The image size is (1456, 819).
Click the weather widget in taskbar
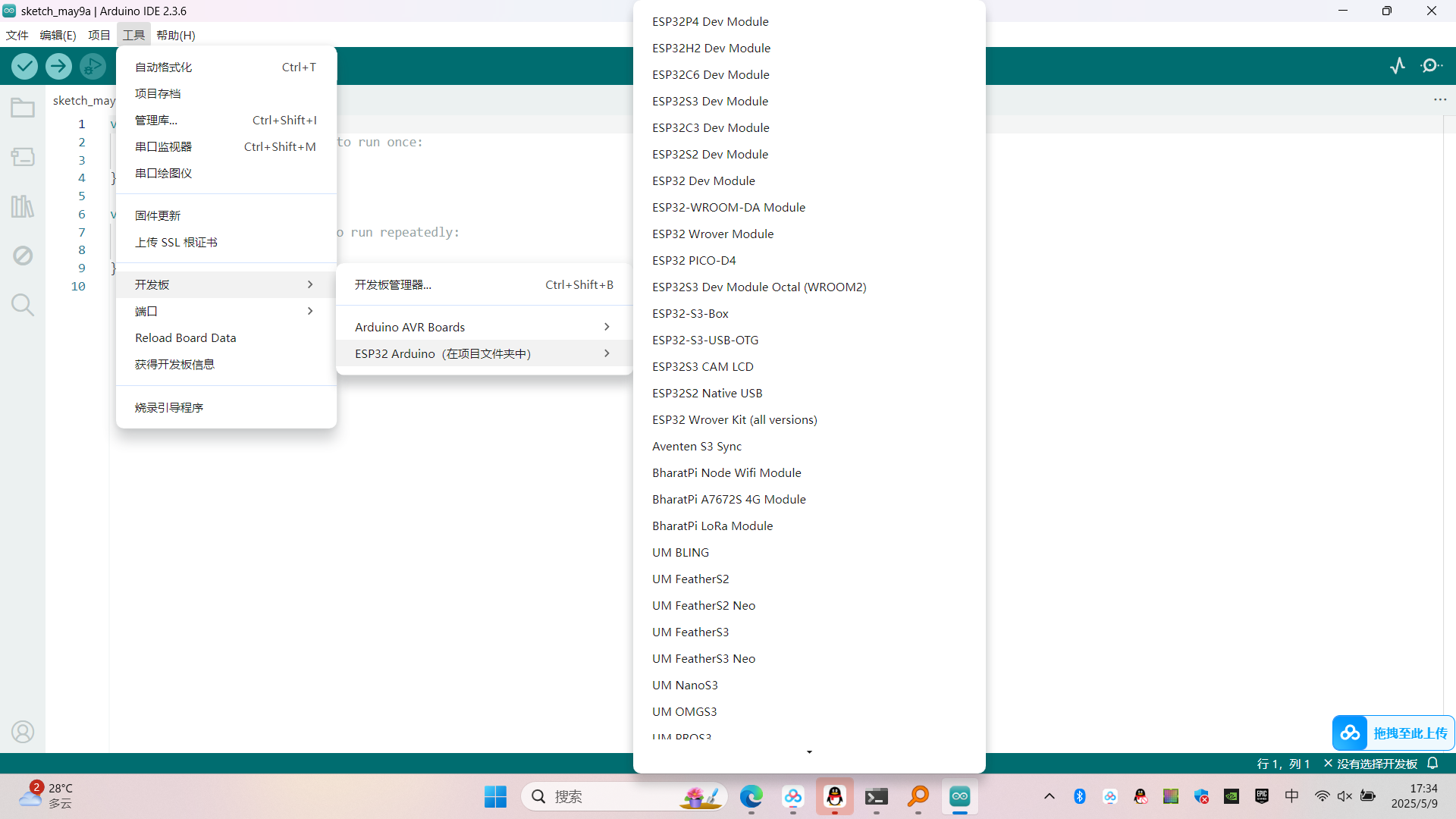[x=45, y=796]
